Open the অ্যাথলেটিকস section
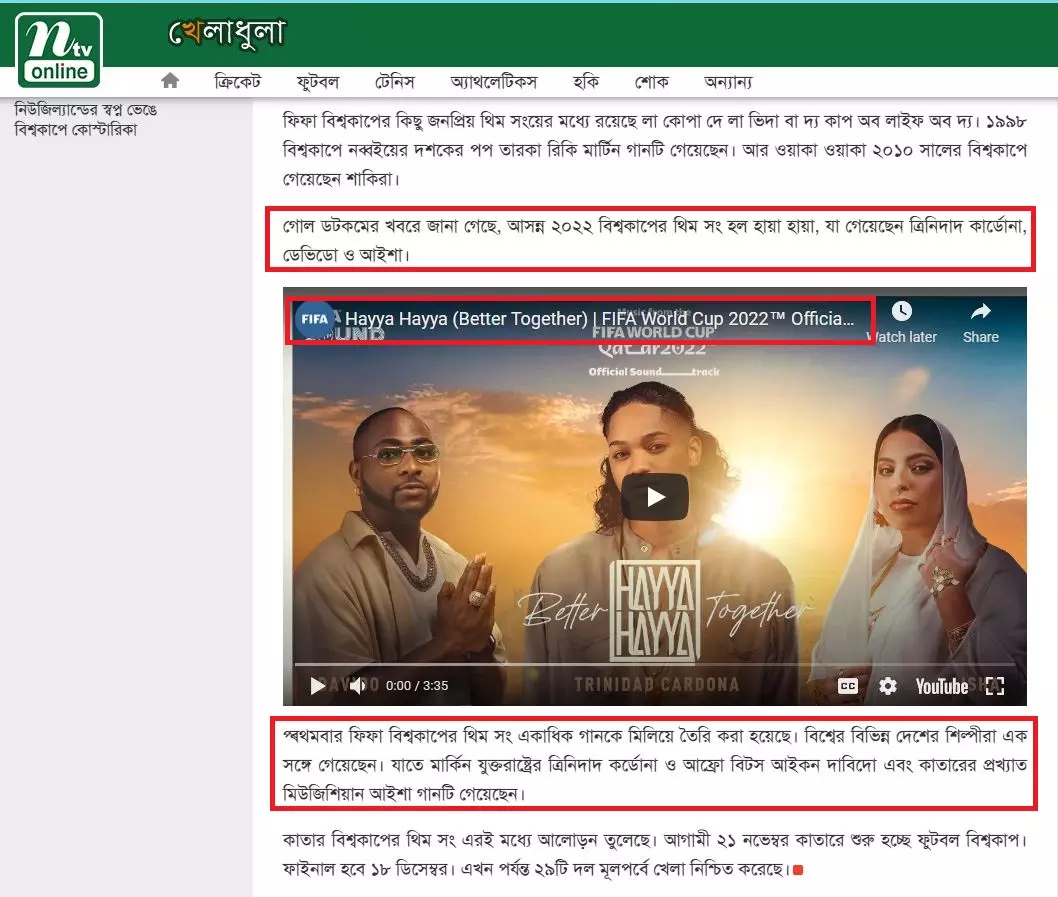This screenshot has width=1058, height=897. point(493,82)
